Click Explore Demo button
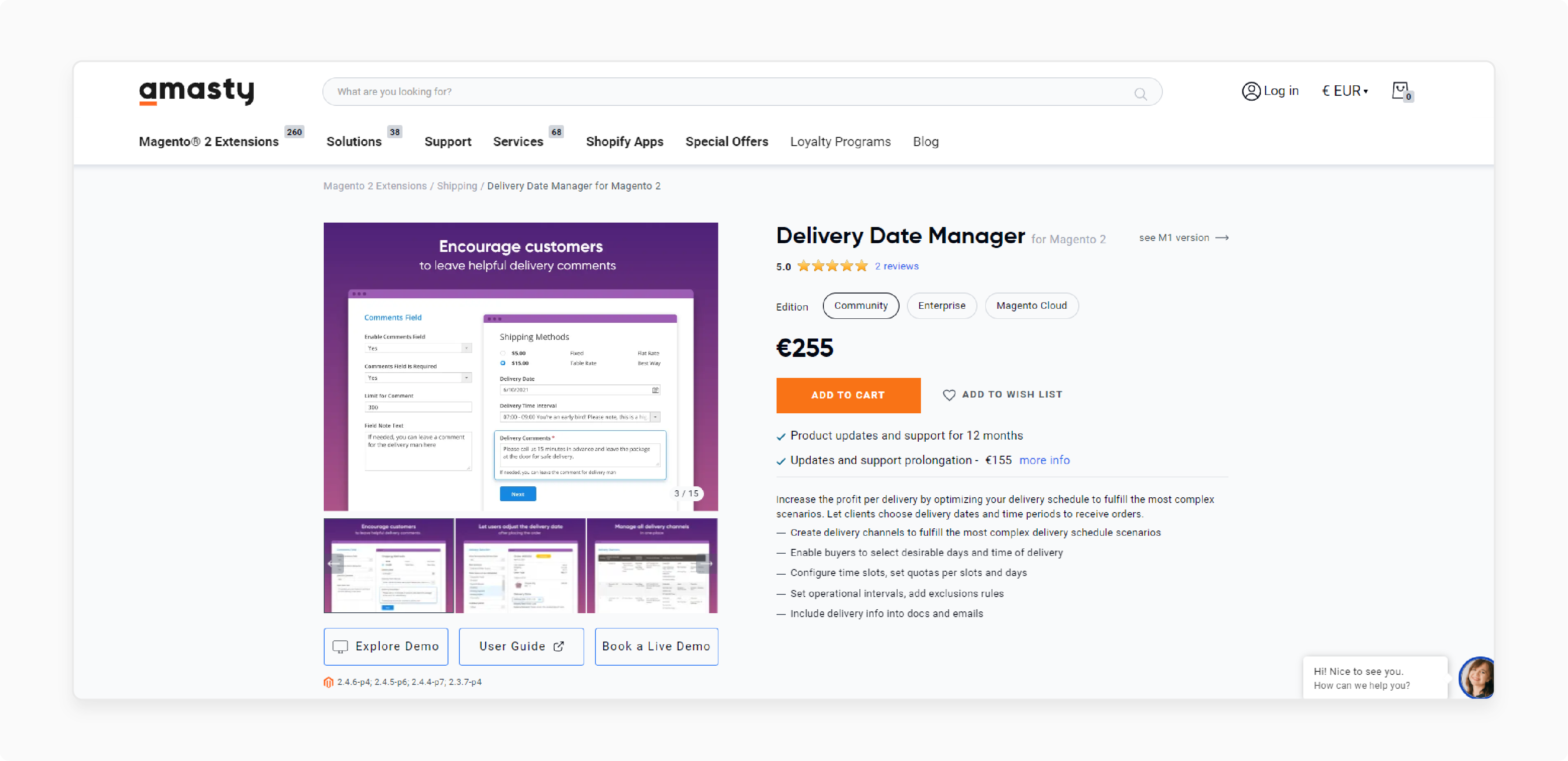 click(x=386, y=647)
